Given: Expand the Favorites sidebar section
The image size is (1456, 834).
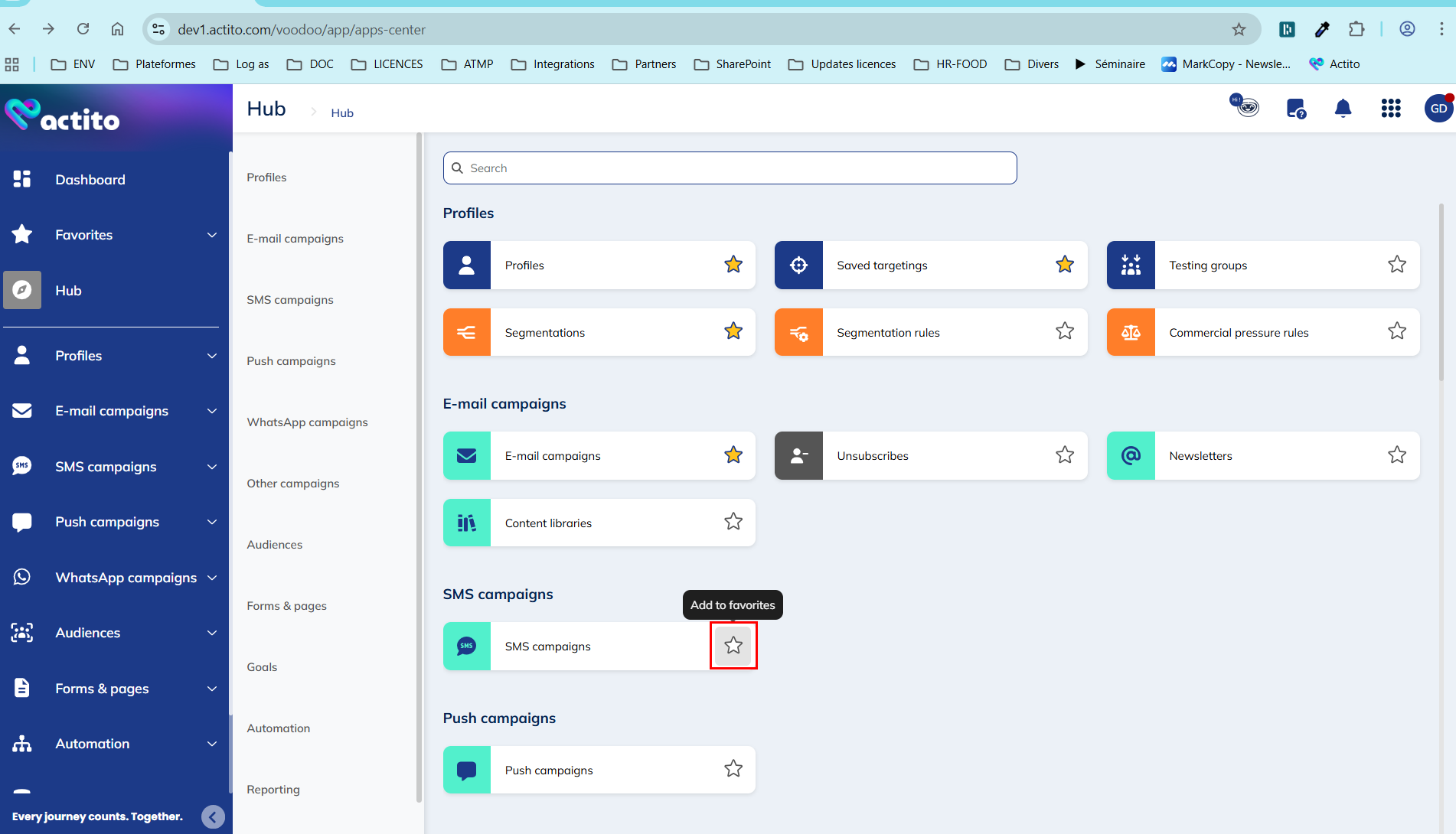Looking at the screenshot, I should click(212, 235).
